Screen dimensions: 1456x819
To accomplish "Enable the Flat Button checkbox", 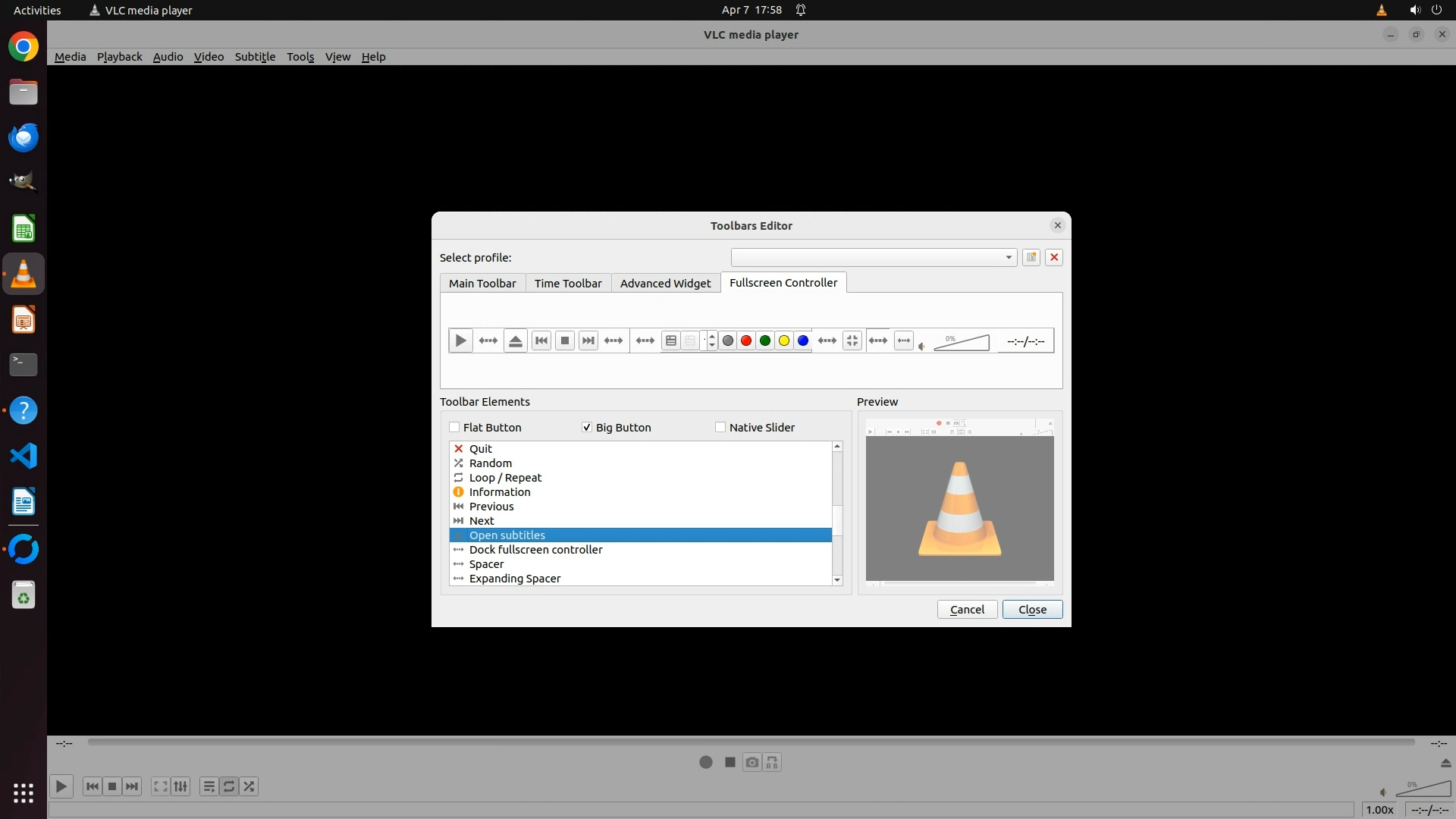I will 455,427.
